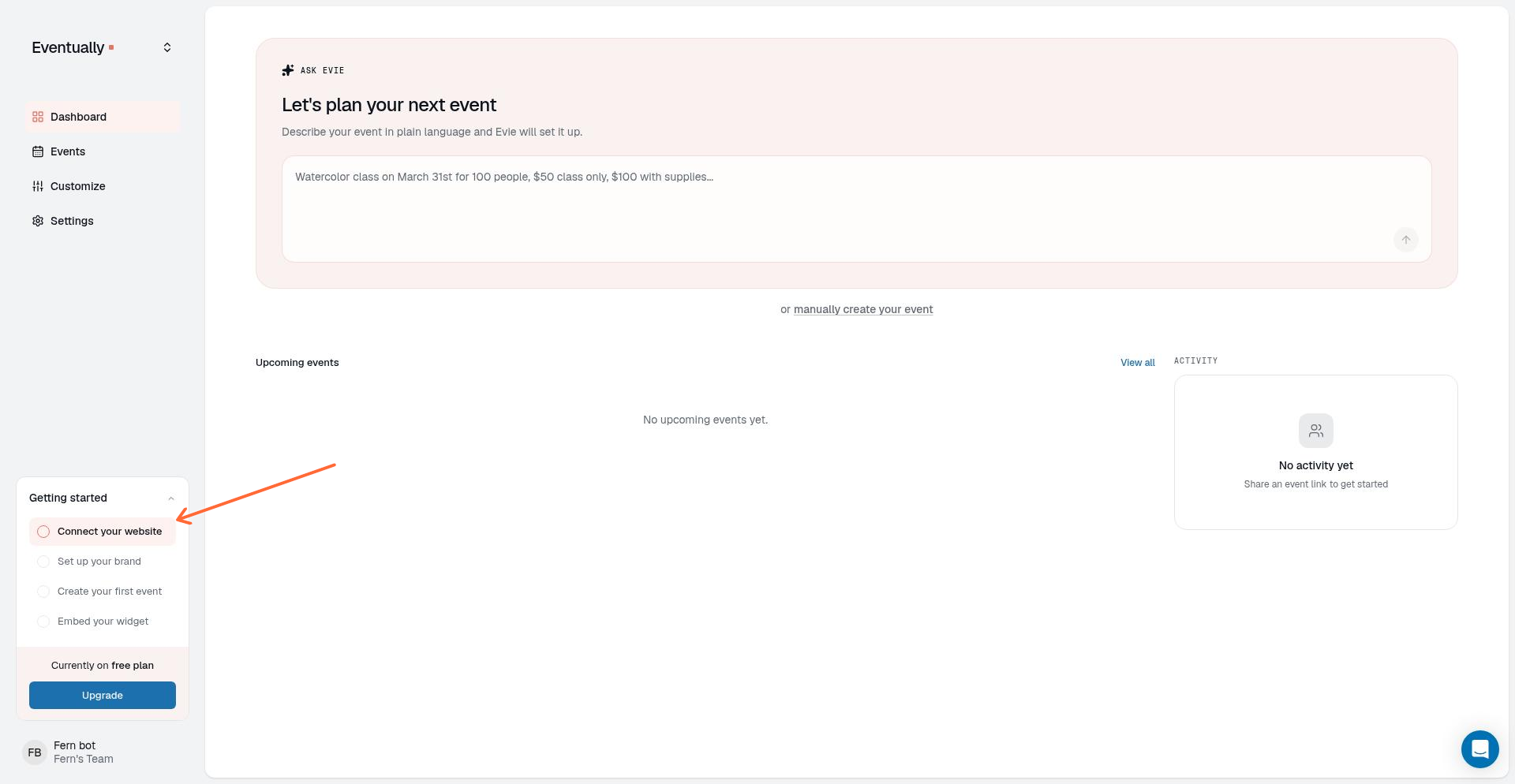Click Let's plan your next event heading

click(389, 105)
